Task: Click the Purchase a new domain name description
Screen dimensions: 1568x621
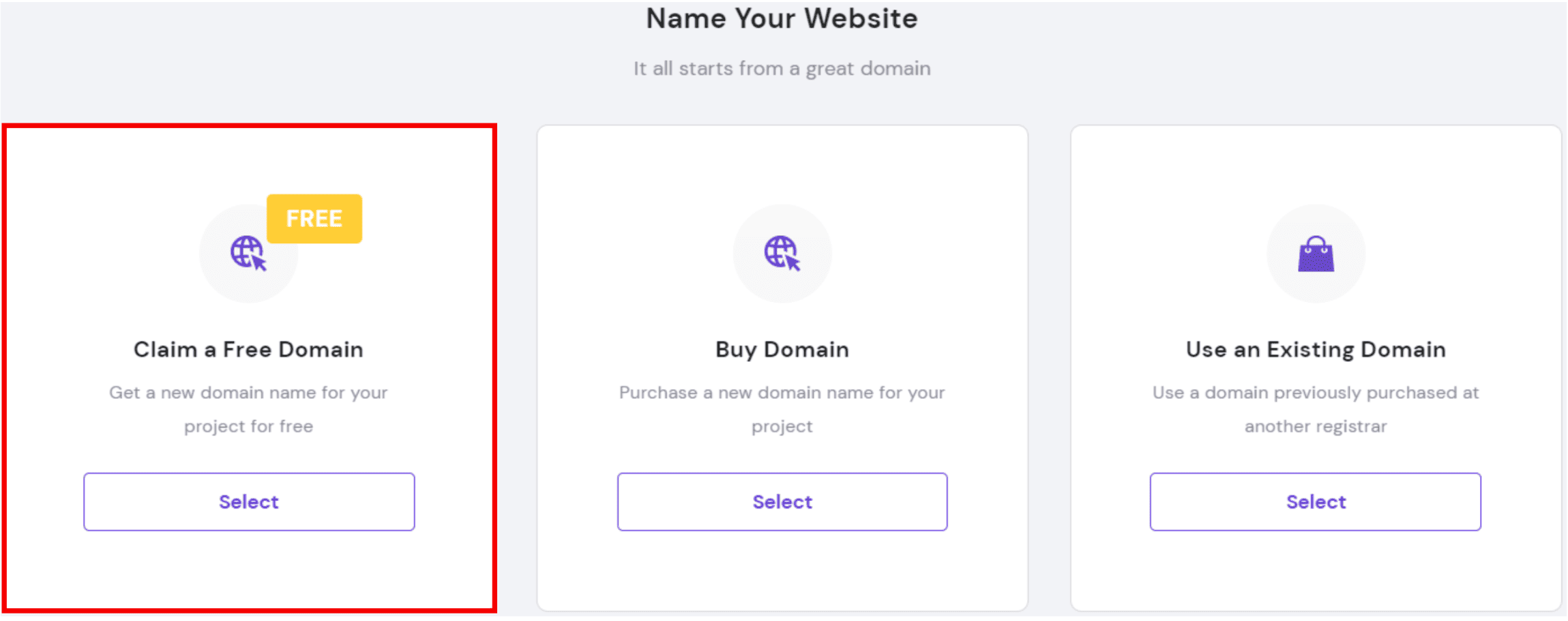Action: 782,409
